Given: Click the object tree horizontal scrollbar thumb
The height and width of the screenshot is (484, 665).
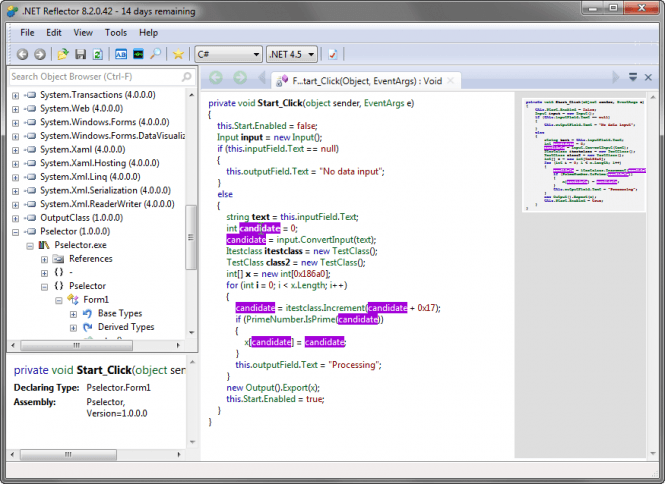Looking at the screenshot, I should click(77, 345).
